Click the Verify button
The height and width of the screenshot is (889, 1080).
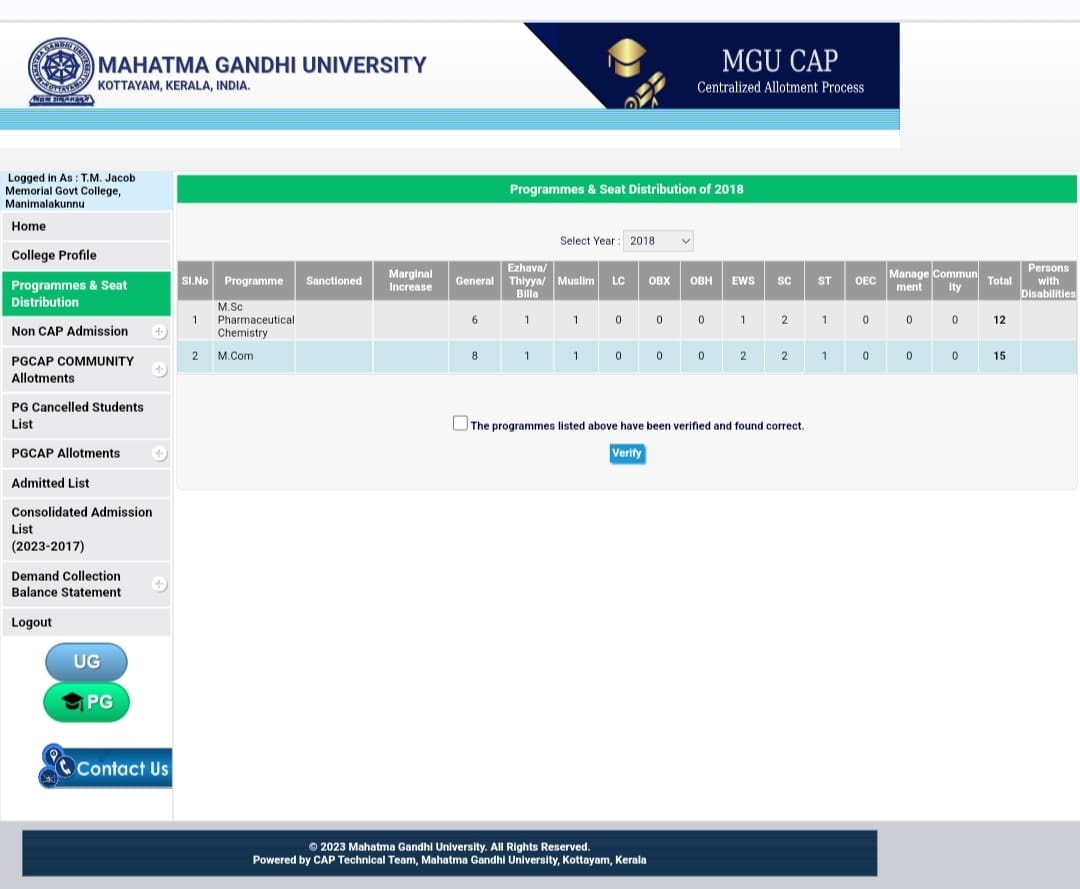(627, 453)
